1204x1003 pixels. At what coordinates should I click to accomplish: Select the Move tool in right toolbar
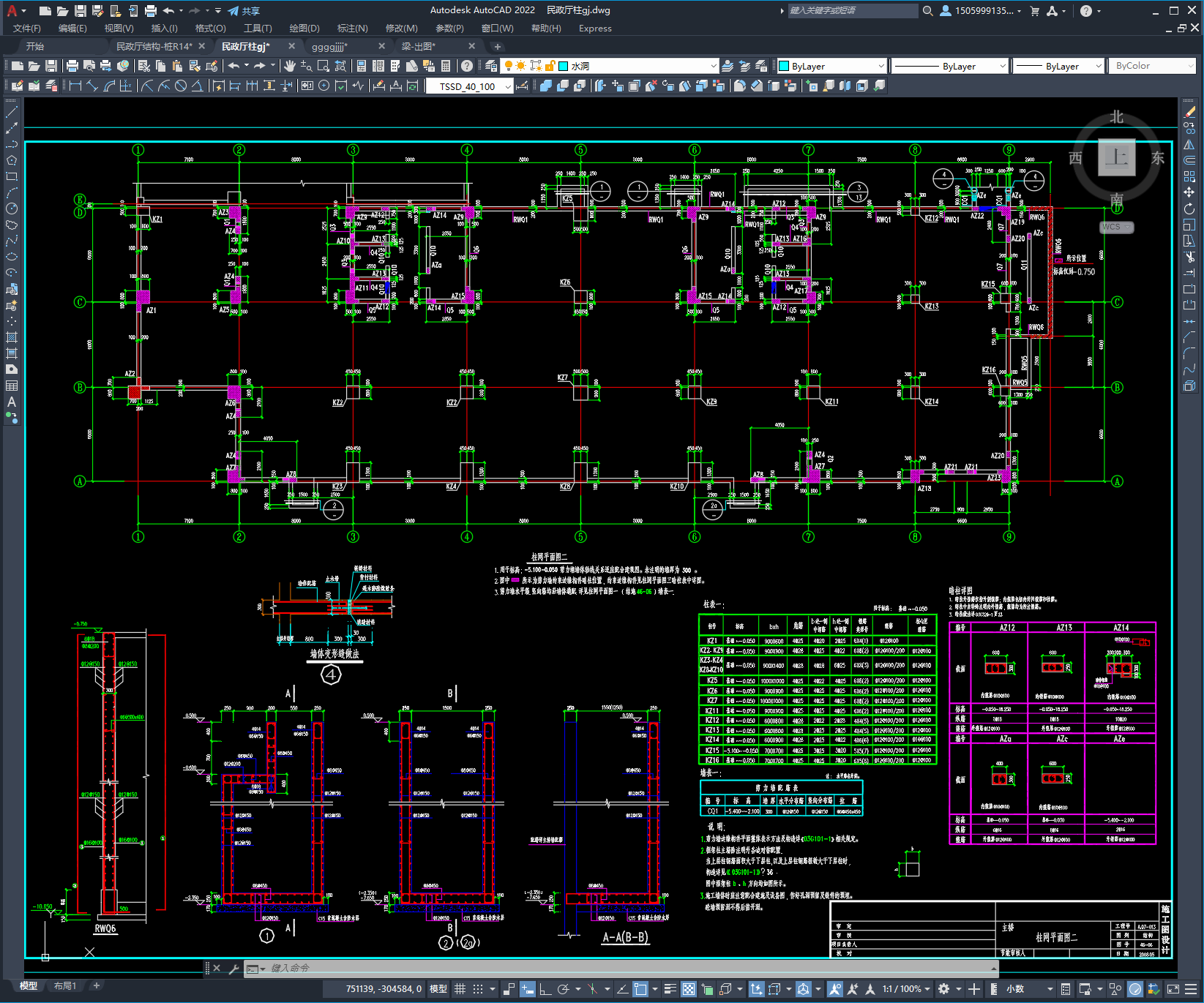[x=1189, y=192]
